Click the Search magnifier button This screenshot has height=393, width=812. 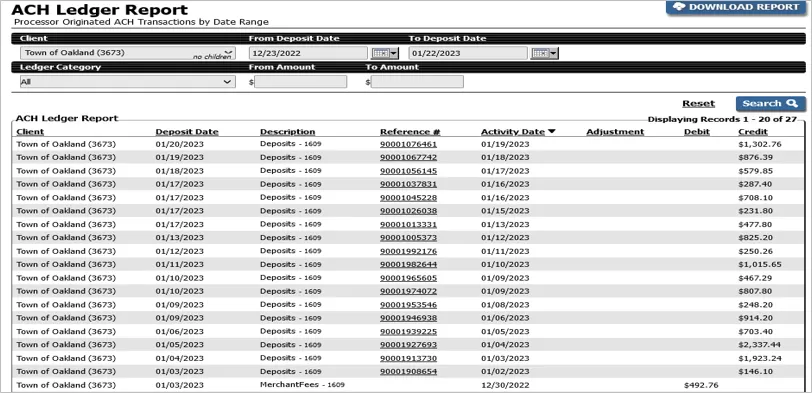click(771, 103)
